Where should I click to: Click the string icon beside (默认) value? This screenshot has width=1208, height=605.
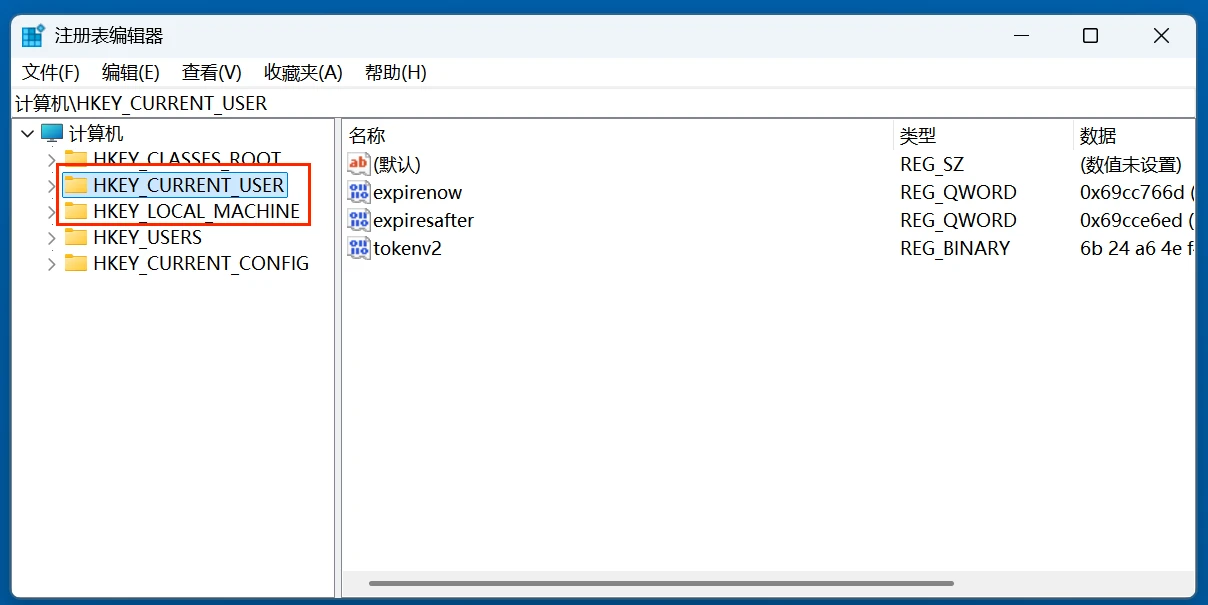359,164
